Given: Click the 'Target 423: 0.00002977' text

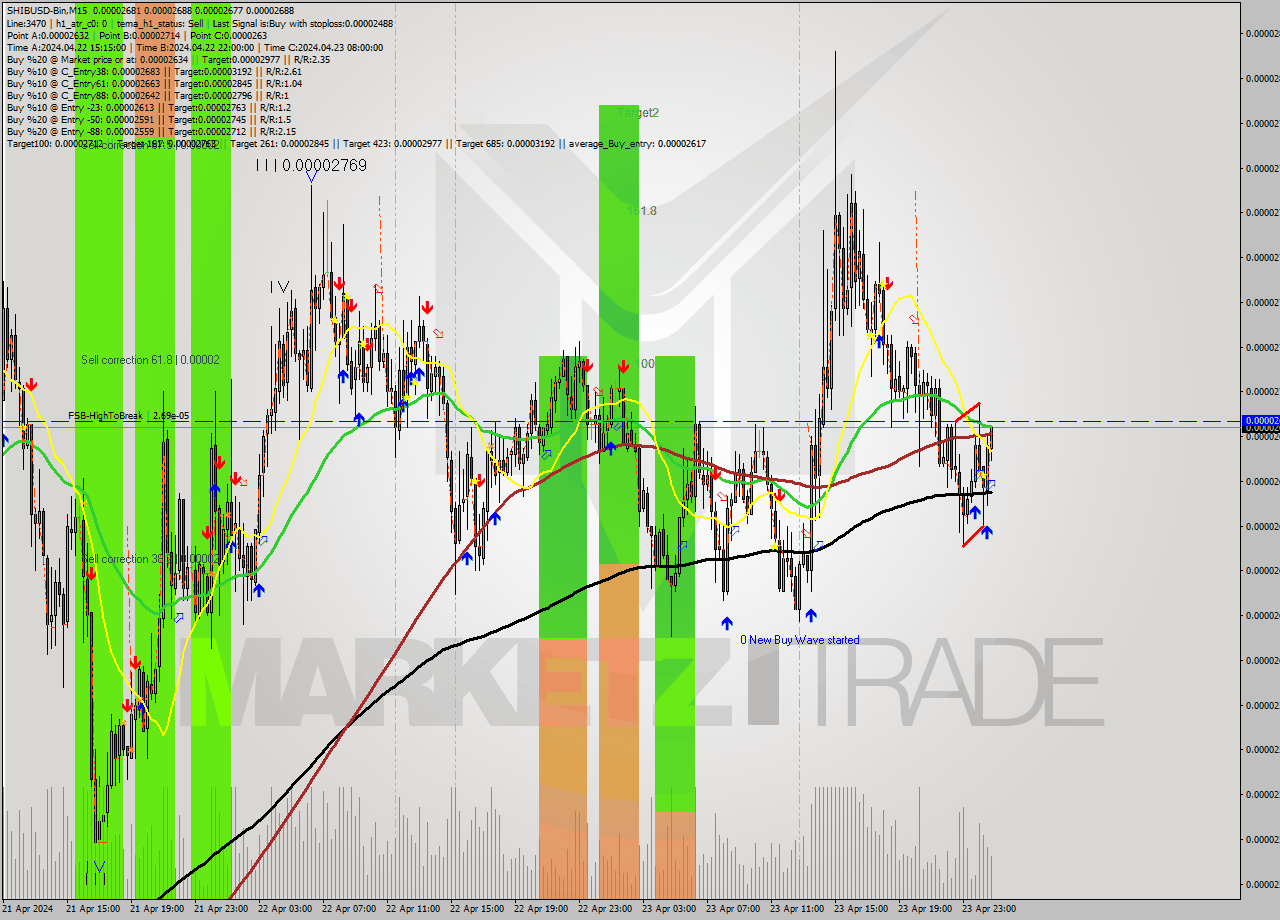Looking at the screenshot, I should tap(395, 143).
